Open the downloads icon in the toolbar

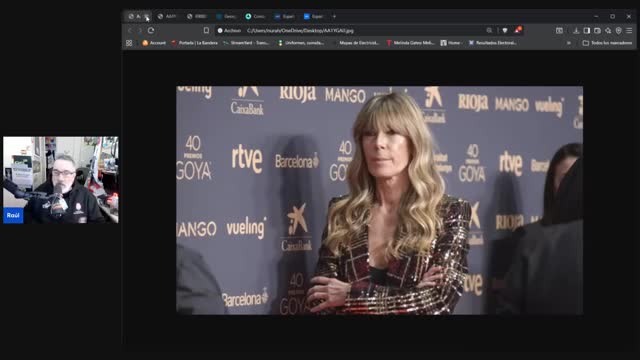576,30
